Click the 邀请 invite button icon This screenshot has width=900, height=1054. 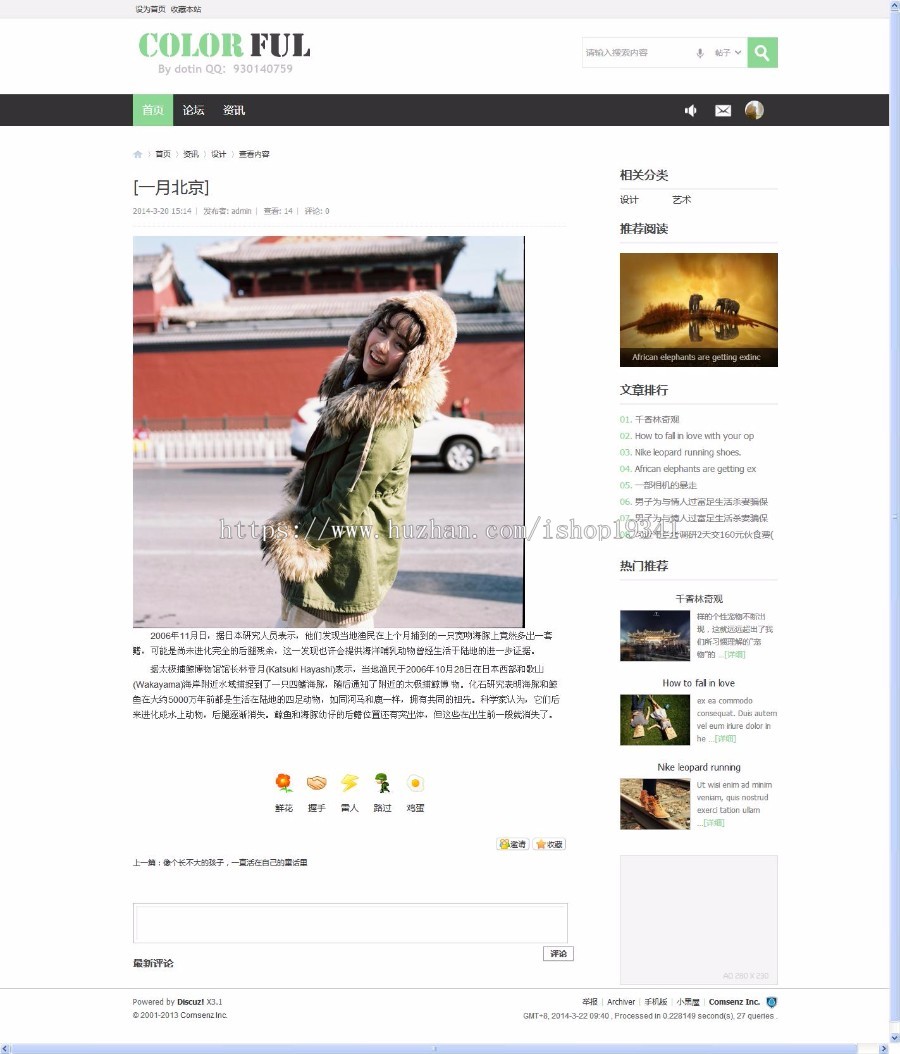pos(513,843)
